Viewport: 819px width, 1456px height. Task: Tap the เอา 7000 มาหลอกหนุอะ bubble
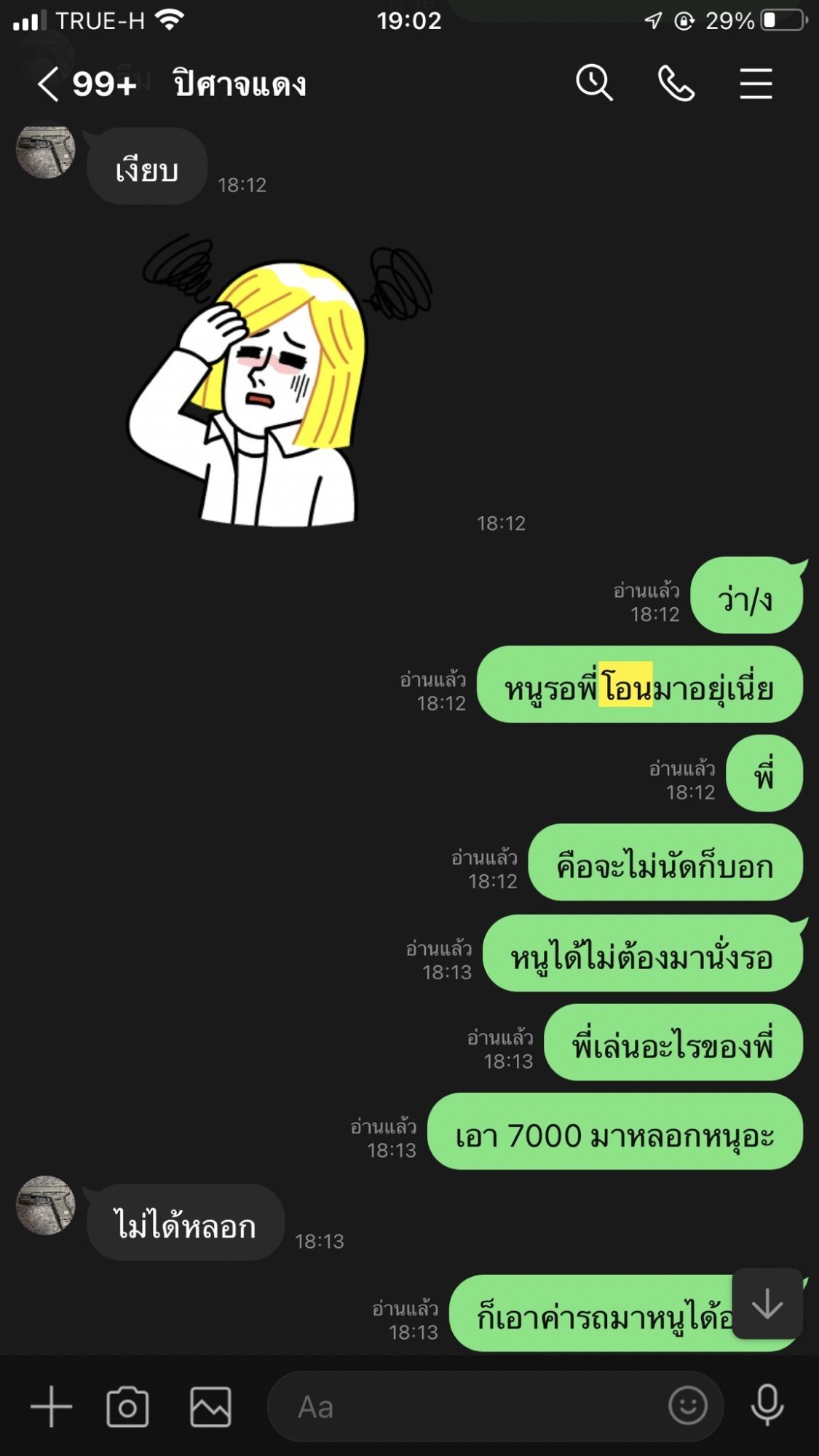click(x=615, y=1132)
